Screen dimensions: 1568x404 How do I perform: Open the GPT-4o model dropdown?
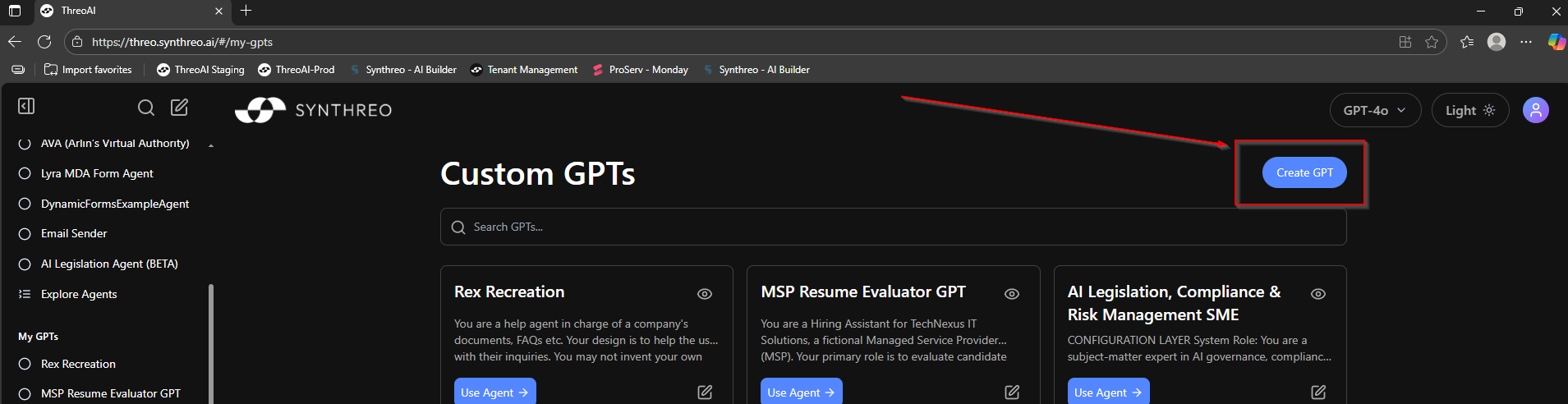[1375, 110]
